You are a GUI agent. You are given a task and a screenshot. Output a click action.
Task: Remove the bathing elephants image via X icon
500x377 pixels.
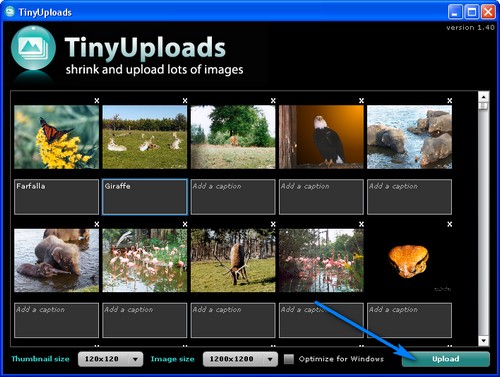click(97, 224)
